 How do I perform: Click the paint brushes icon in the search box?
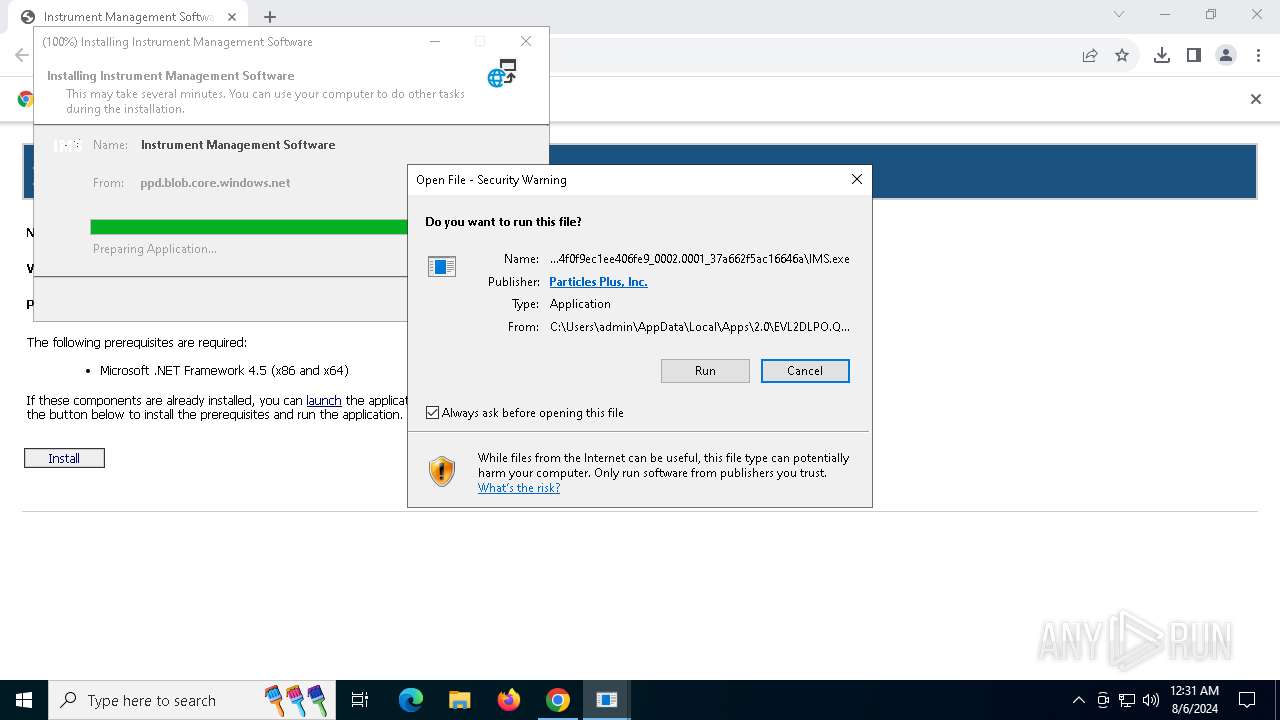[296, 700]
